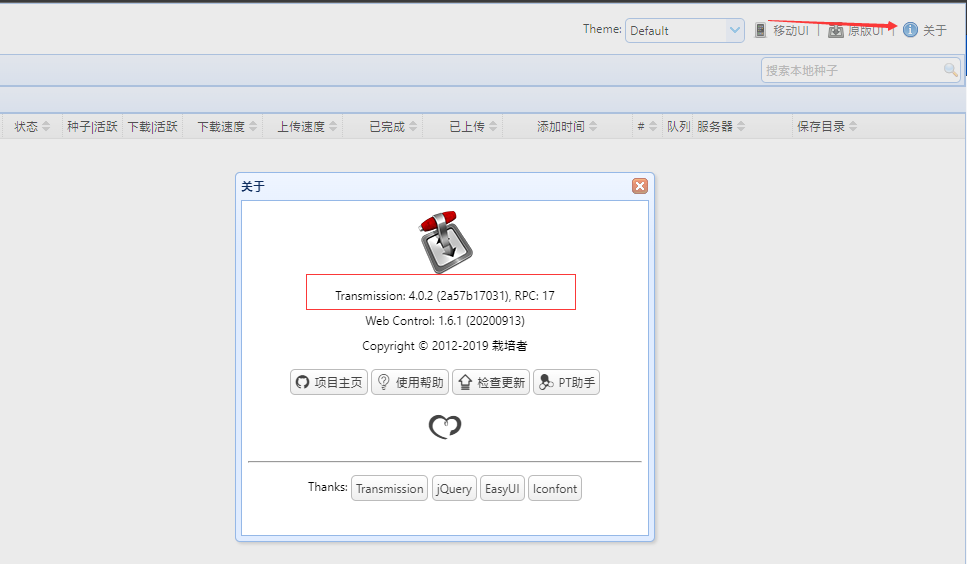Open the PT助手 button
Image resolution: width=967 pixels, height=564 pixels.
(x=566, y=382)
